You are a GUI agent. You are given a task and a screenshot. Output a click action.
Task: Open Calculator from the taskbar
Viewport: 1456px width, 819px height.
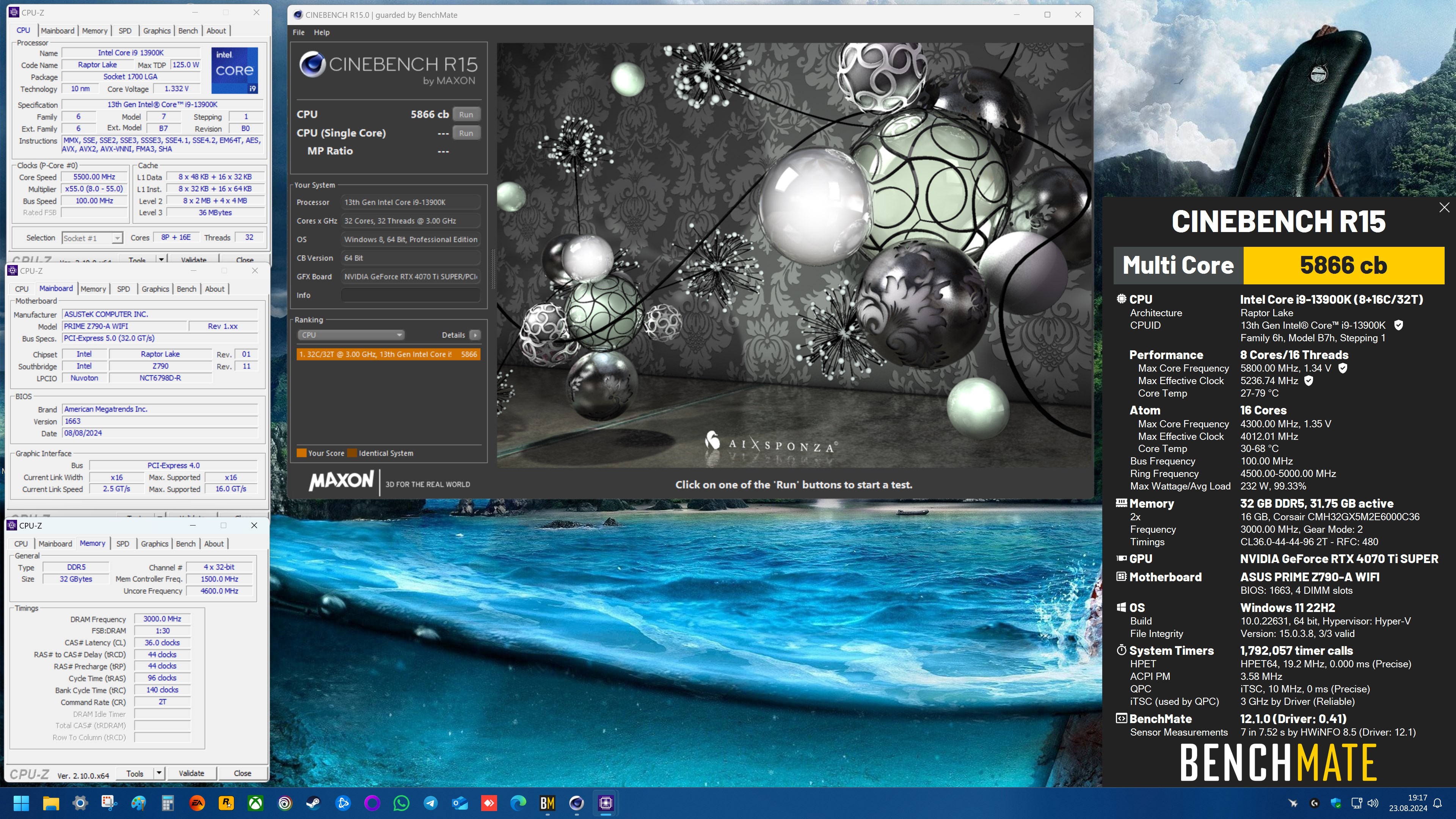(x=168, y=803)
